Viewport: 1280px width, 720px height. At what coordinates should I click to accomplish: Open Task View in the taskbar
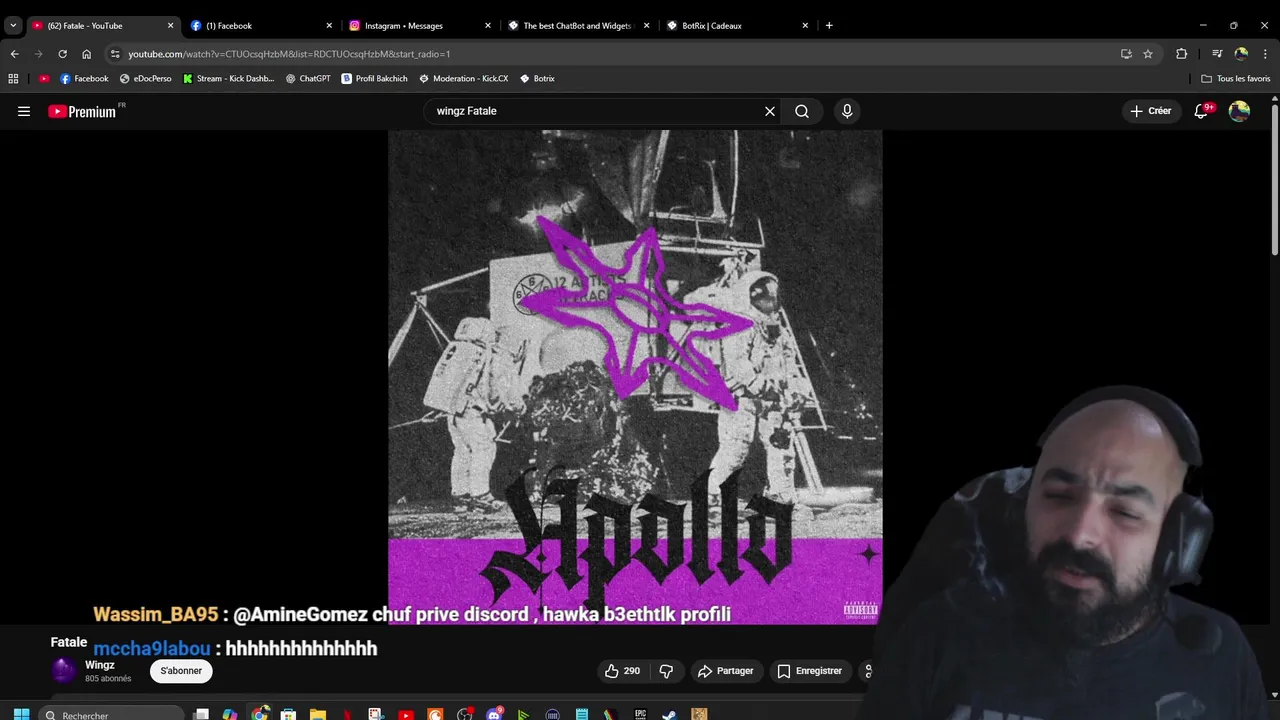tap(201, 715)
